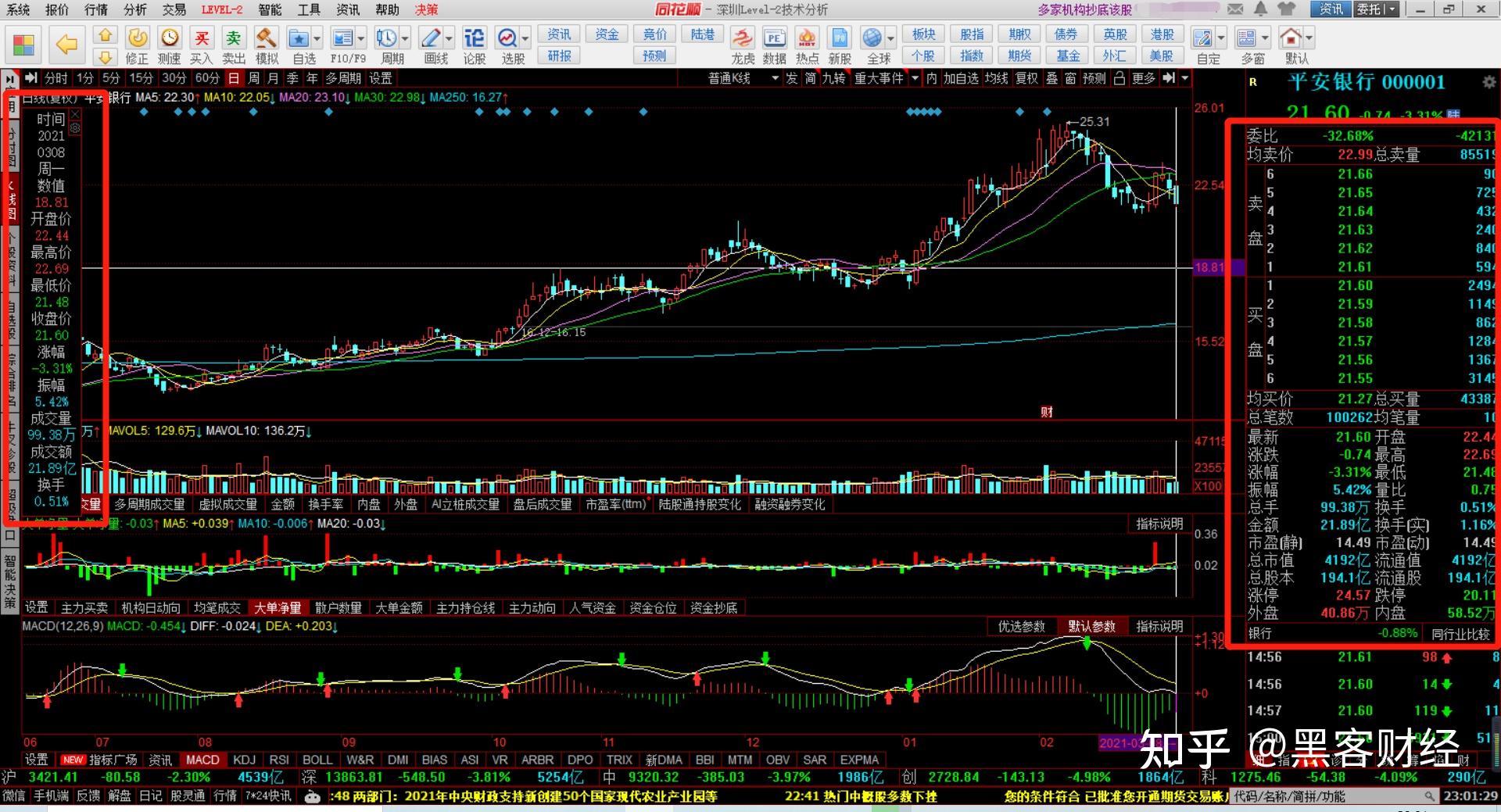Screen dimensions: 1501x812
Task: Switch chart to 分时 intraday view
Action: (56, 78)
